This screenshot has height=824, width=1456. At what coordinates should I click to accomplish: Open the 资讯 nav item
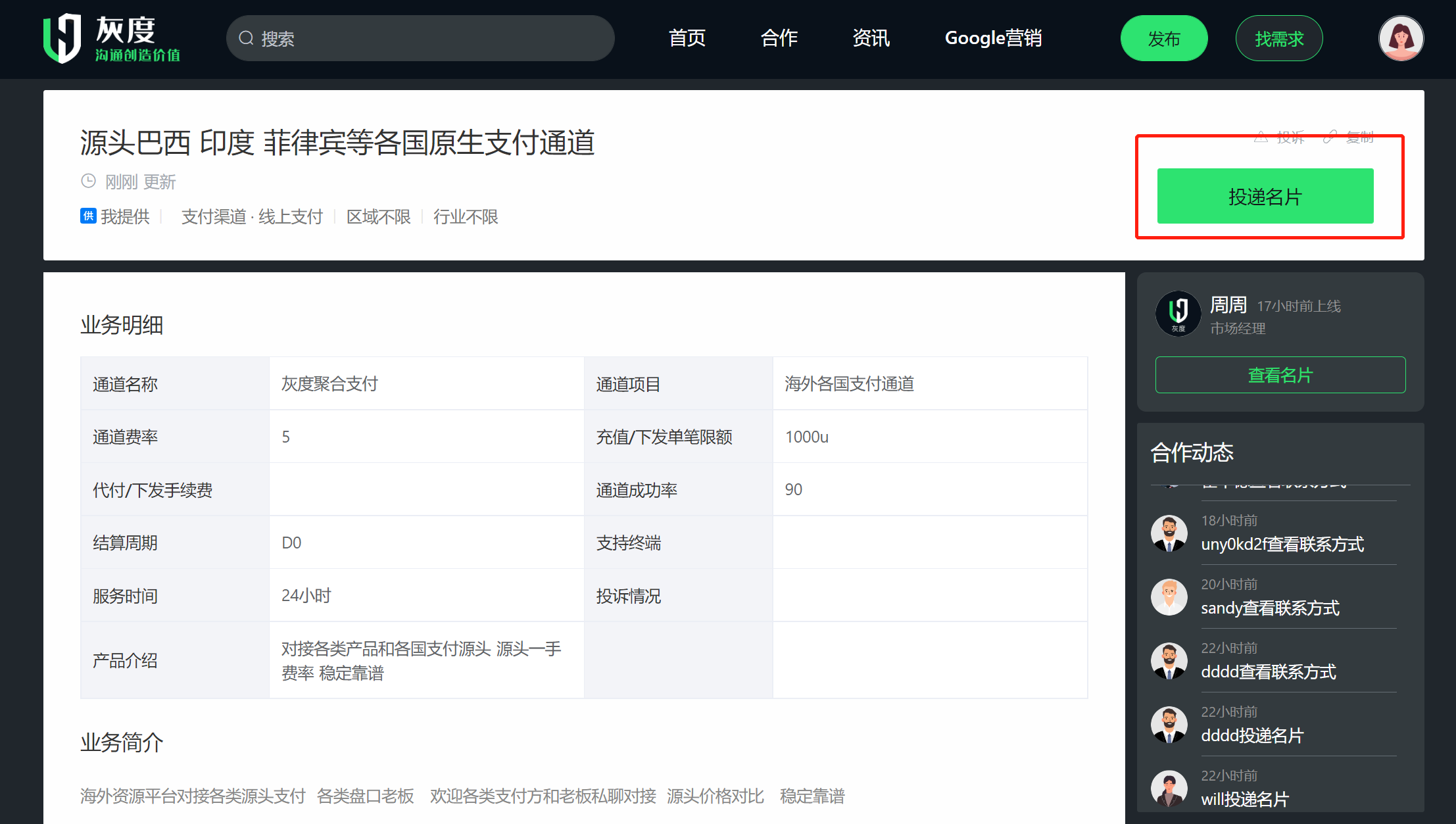pyautogui.click(x=871, y=38)
